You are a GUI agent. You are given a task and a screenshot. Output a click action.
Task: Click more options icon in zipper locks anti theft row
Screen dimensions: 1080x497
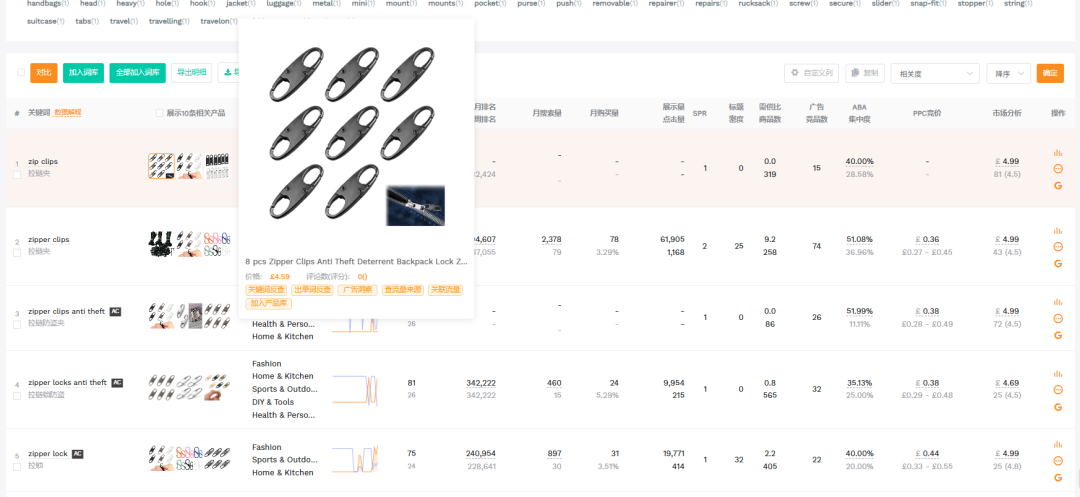pyautogui.click(x=1058, y=390)
